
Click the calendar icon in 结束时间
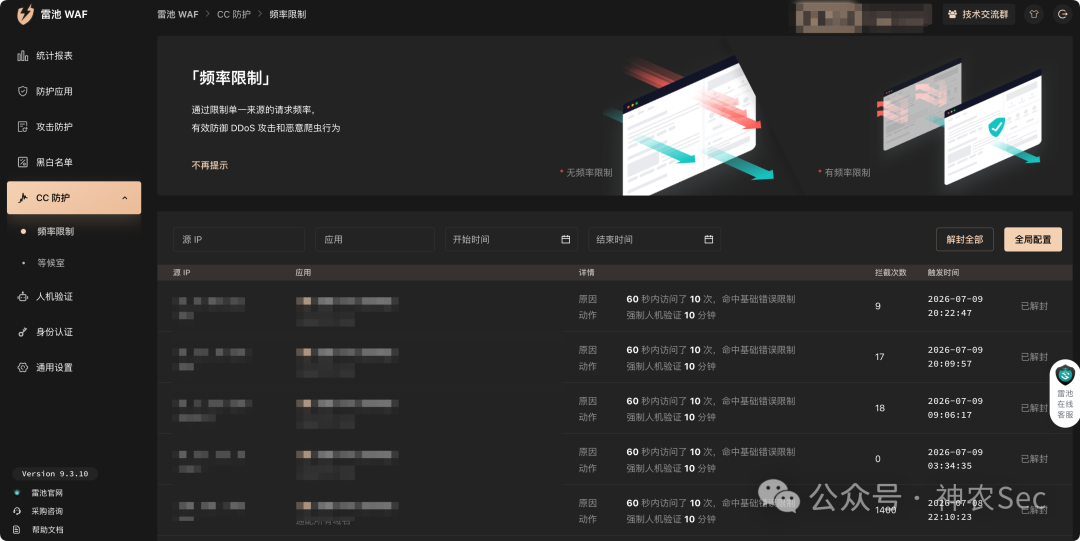709,240
